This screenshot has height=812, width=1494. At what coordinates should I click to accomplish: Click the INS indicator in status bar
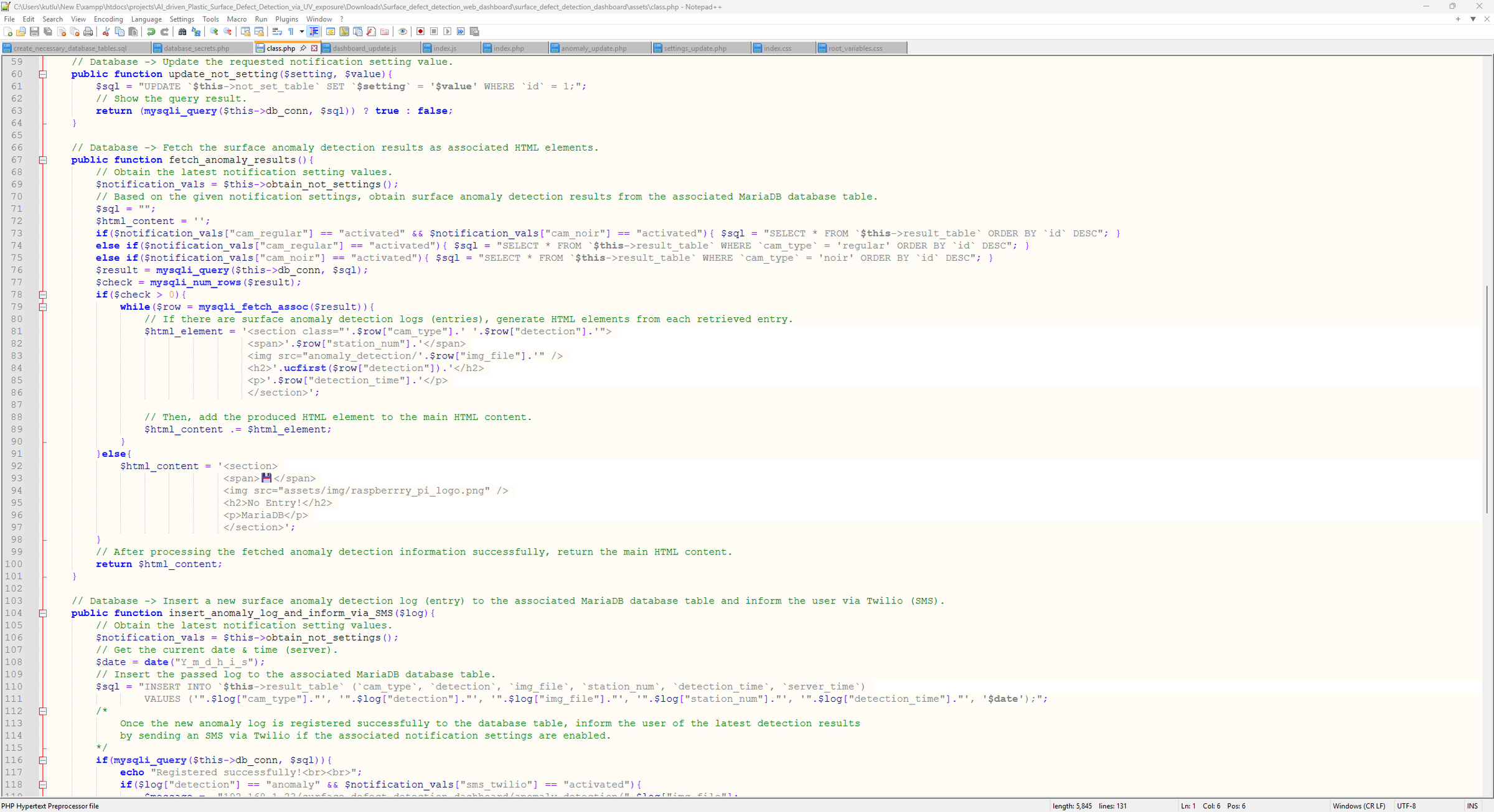(1472, 806)
